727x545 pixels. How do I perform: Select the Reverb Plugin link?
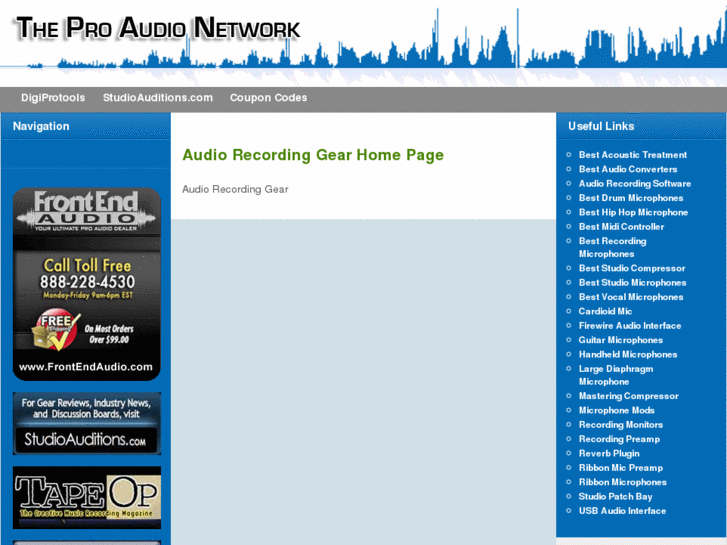click(609, 454)
